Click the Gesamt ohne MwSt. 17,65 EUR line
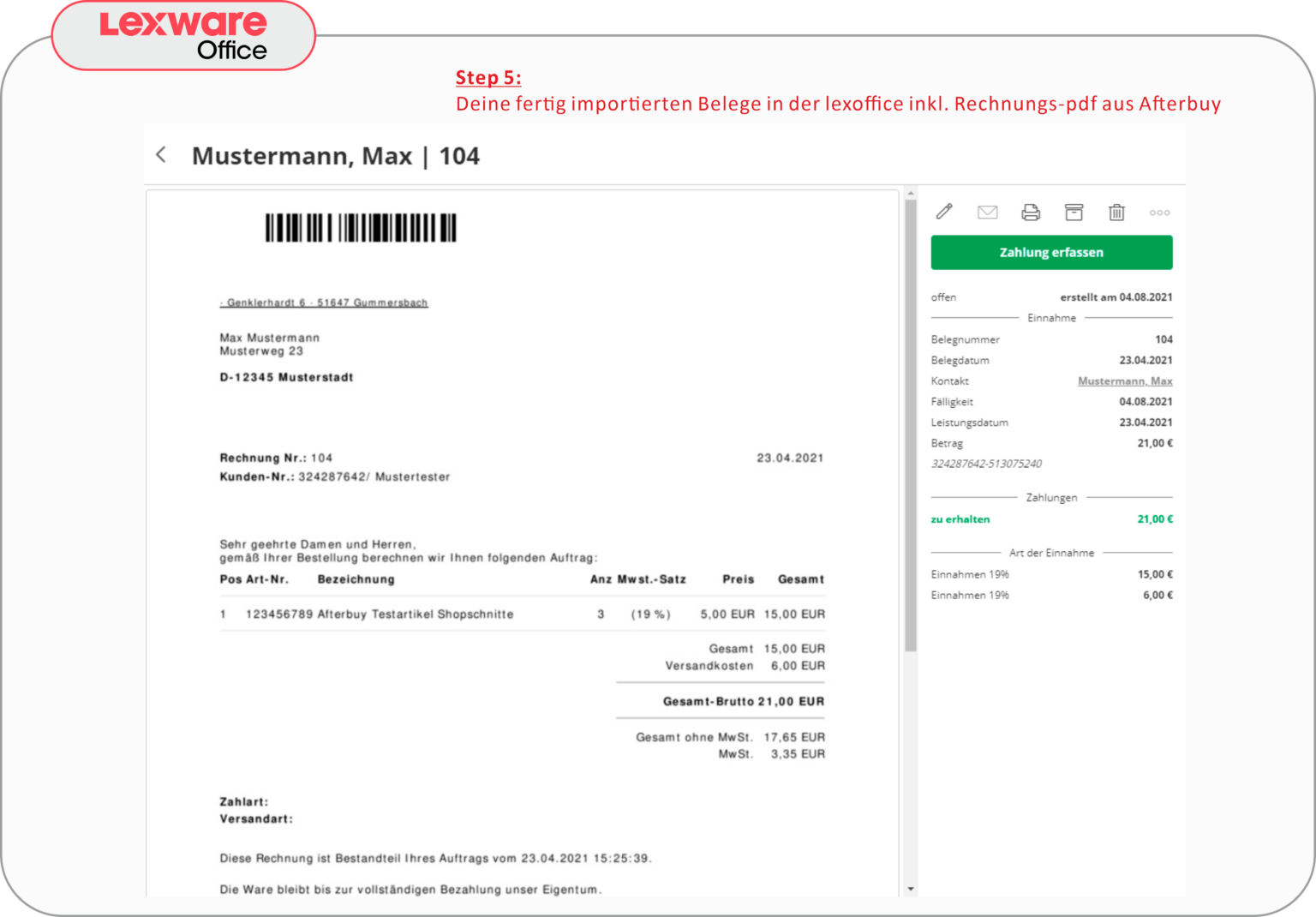Screen dimensions: 1316x917 pos(730,737)
